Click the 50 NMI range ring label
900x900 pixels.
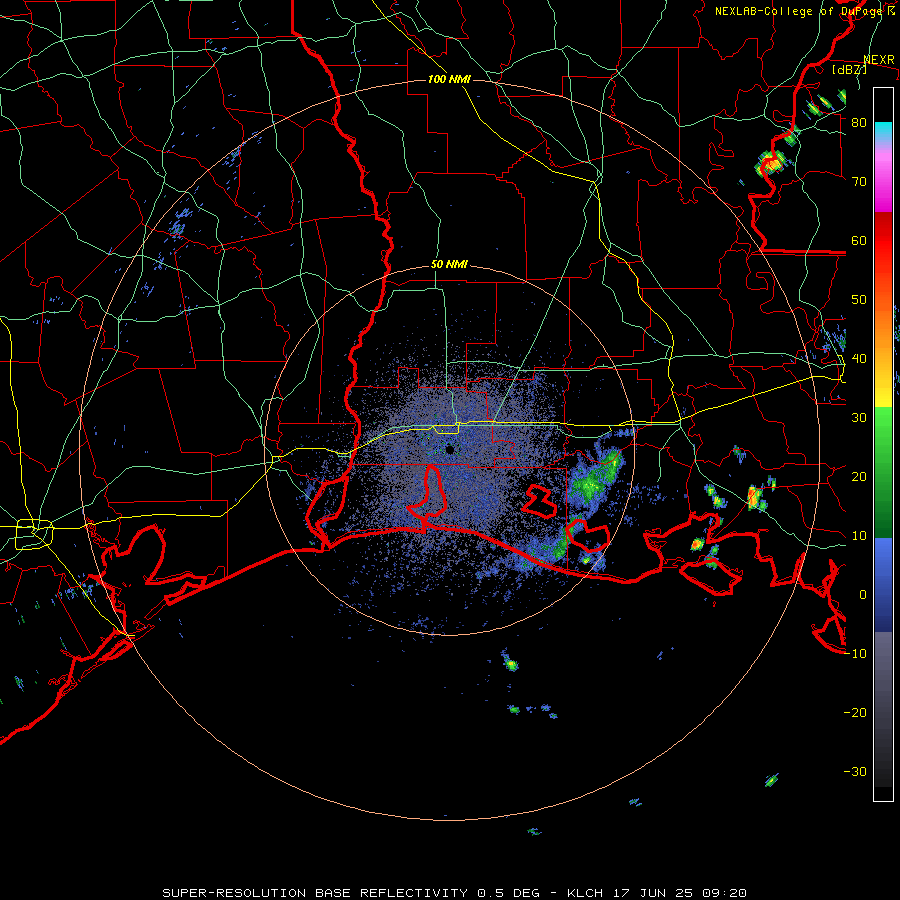point(449,264)
